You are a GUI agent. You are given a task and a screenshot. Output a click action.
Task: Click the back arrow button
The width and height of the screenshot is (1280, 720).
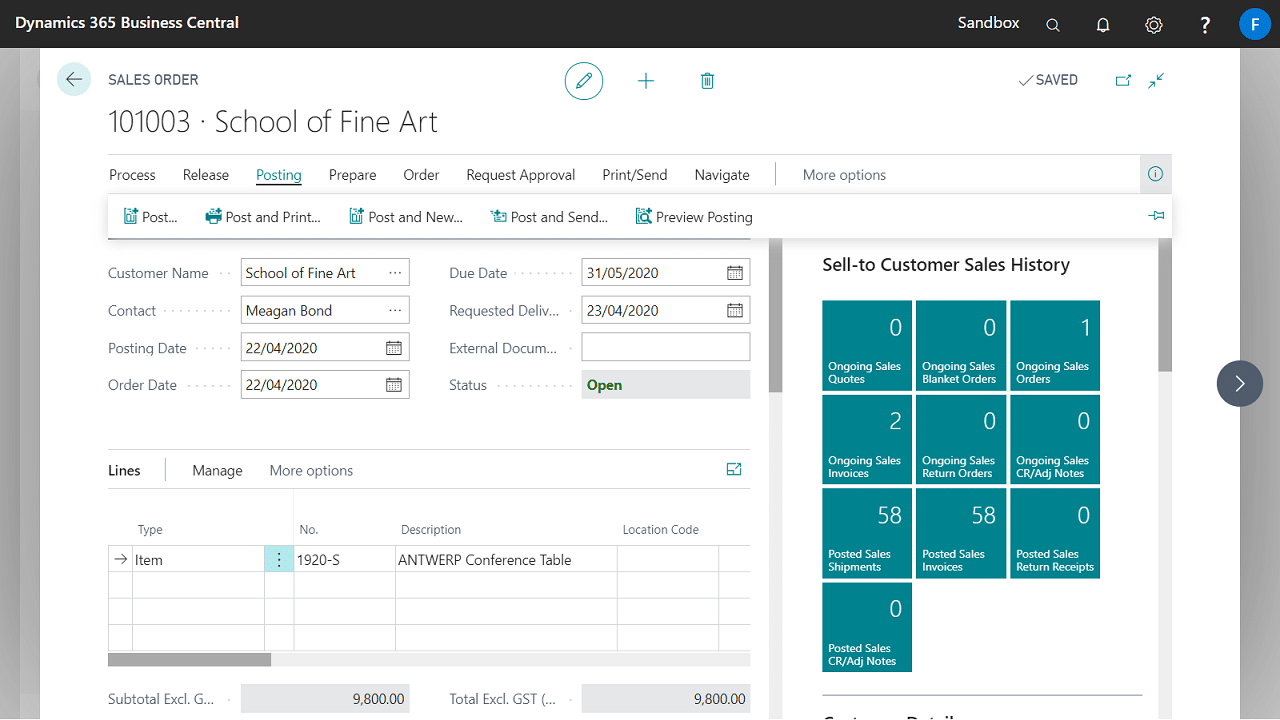[74, 80]
